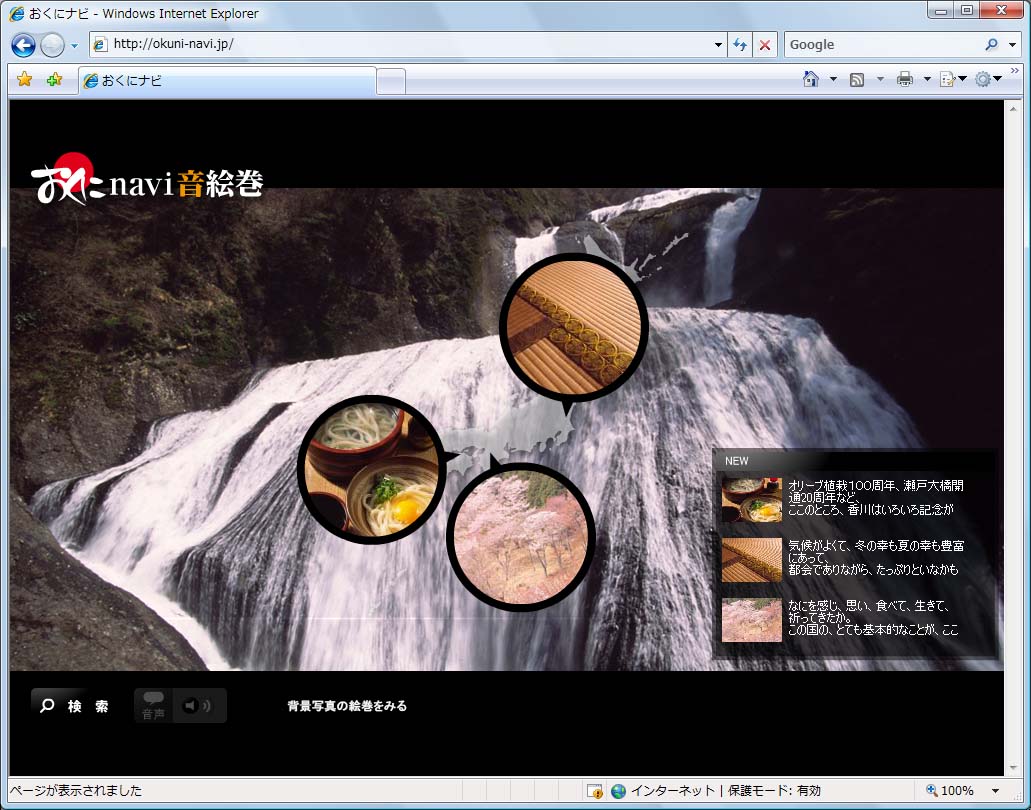Expand the zoom level dropdown arrow

click(x=995, y=791)
